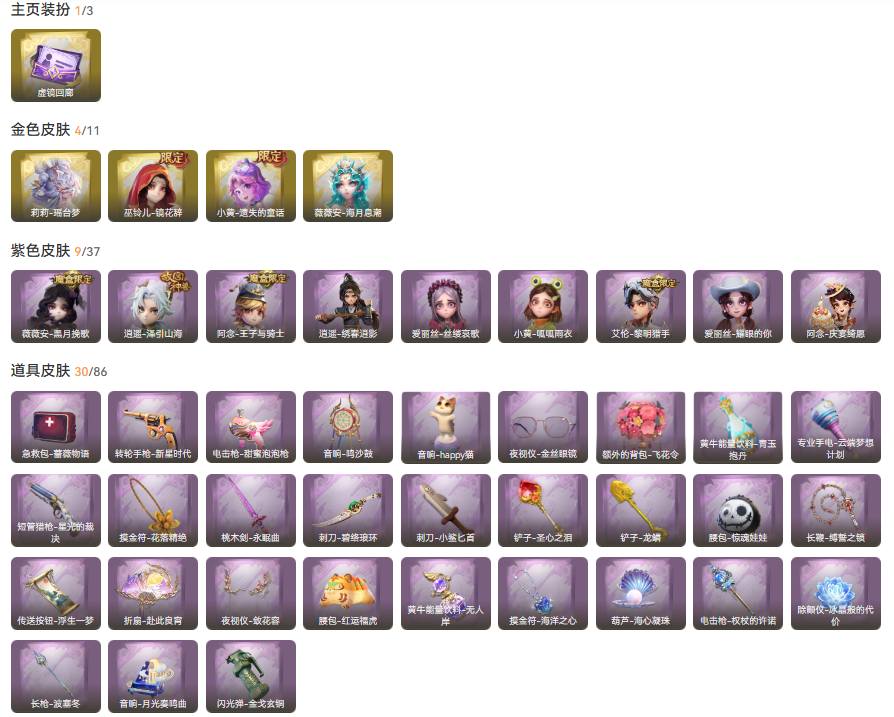Select the 虚镜回廊 homepage decoration card
Viewport: 894px width, 717px height.
[x=56, y=66]
